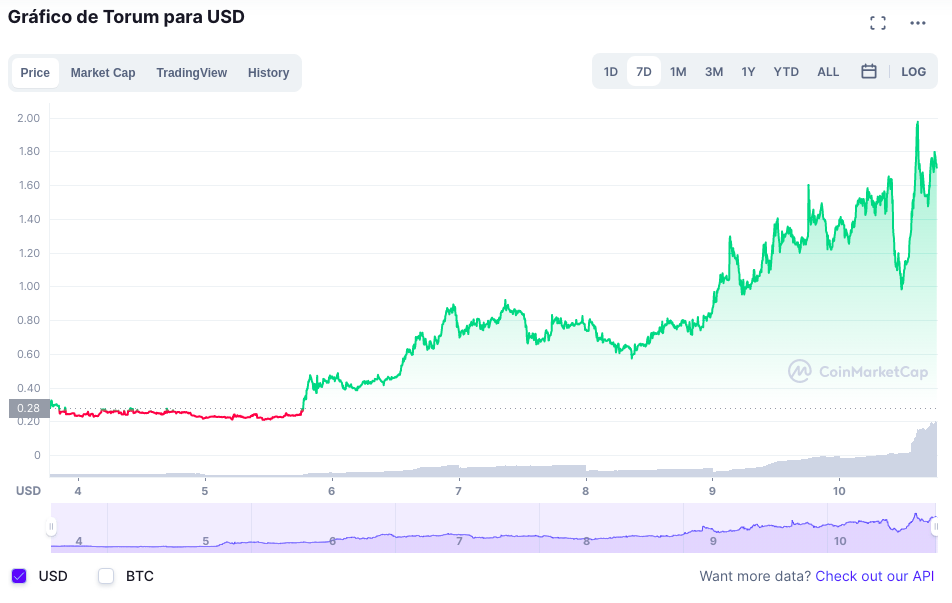The image size is (952, 603).
Task: Click the date label 9 on the x-axis
Action: [712, 491]
